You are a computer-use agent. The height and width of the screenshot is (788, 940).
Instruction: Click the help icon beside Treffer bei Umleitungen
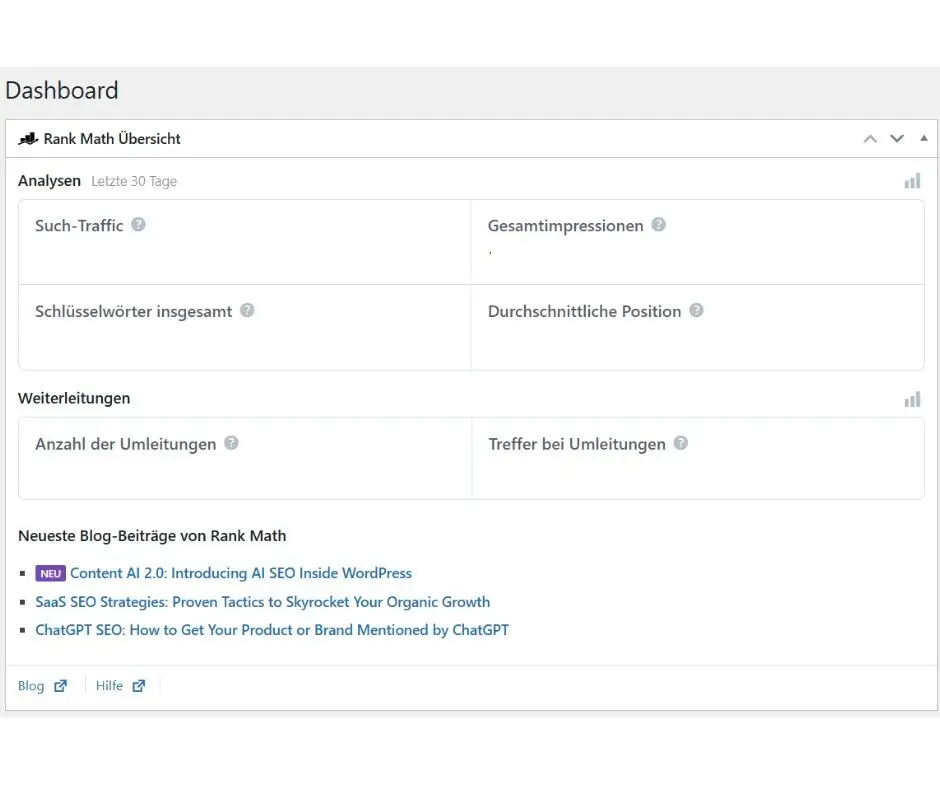click(x=680, y=443)
